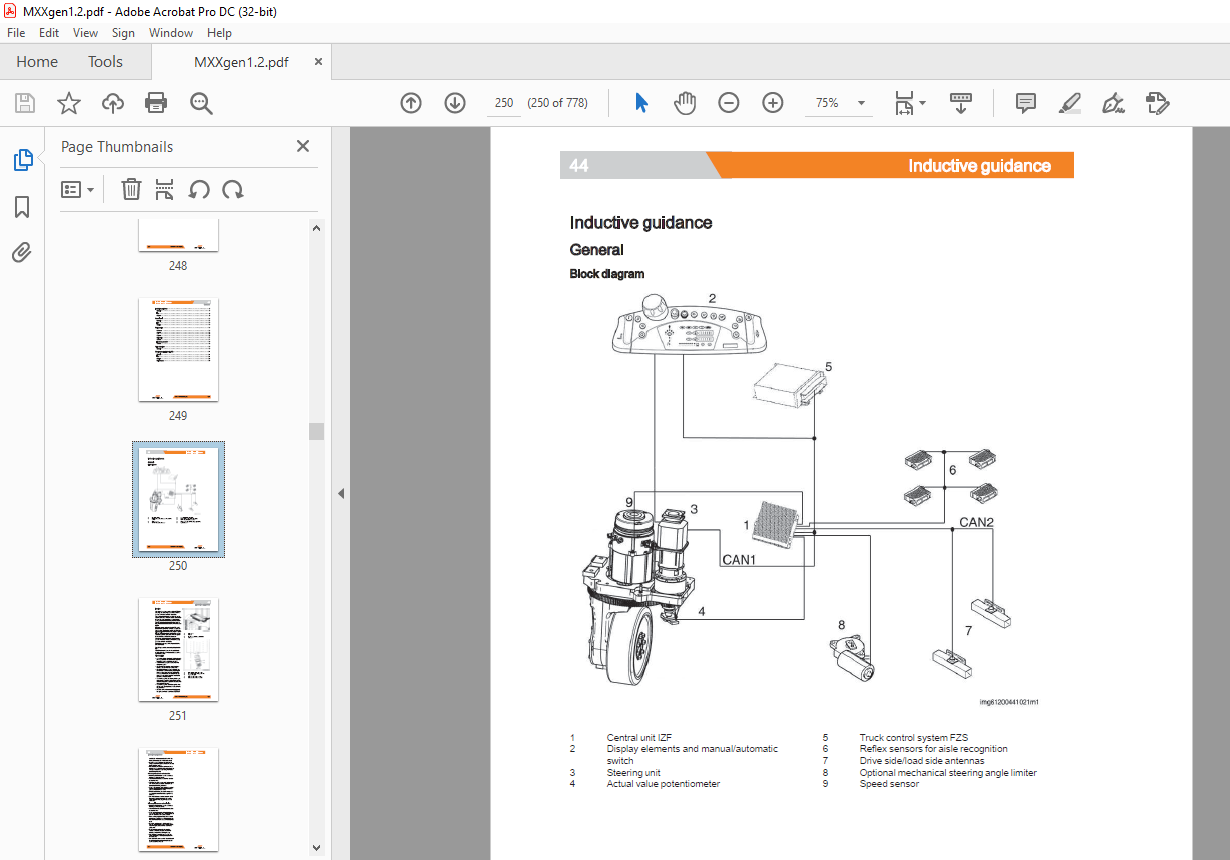
Task: Switch to the Home tab
Action: click(x=37, y=62)
